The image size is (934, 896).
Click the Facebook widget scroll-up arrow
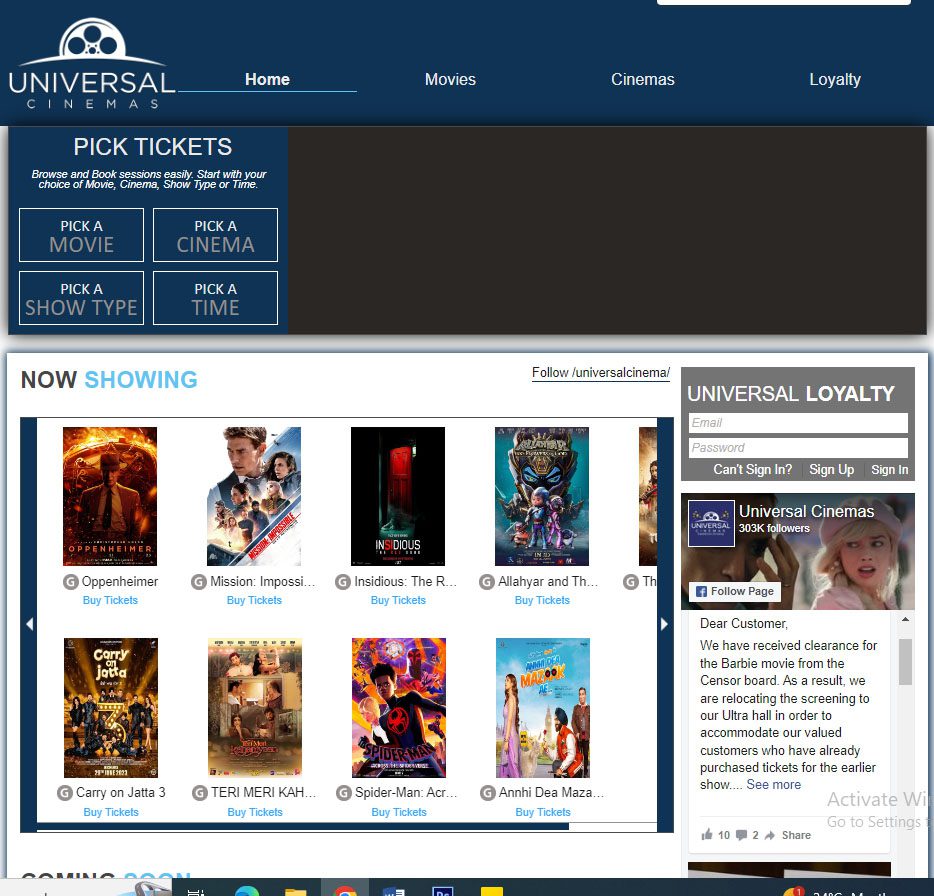tap(905, 620)
